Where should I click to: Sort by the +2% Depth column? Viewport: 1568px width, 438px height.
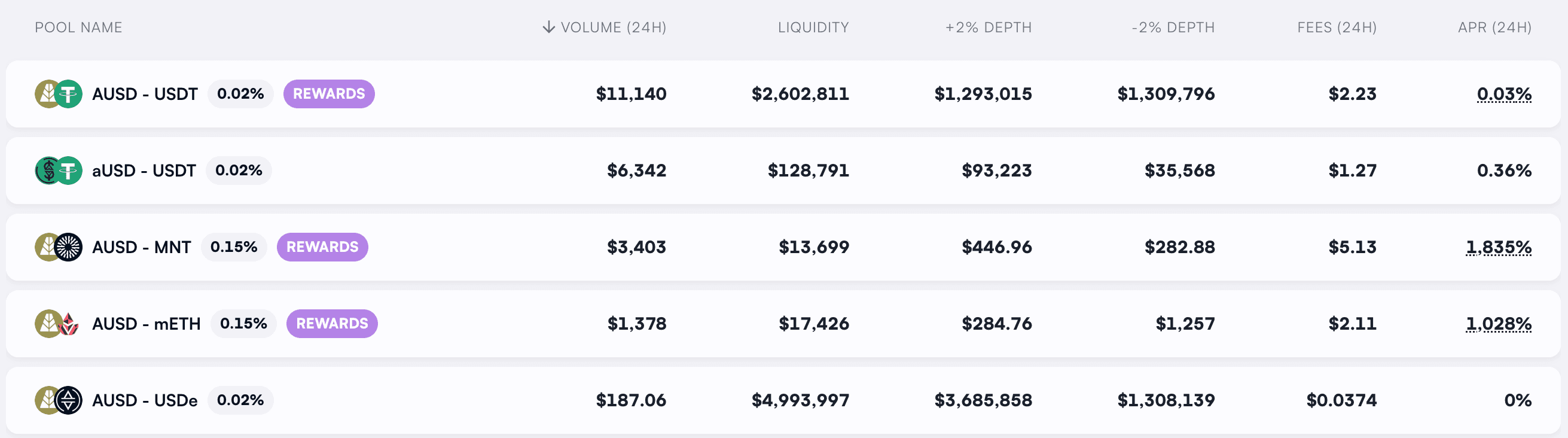coord(988,28)
